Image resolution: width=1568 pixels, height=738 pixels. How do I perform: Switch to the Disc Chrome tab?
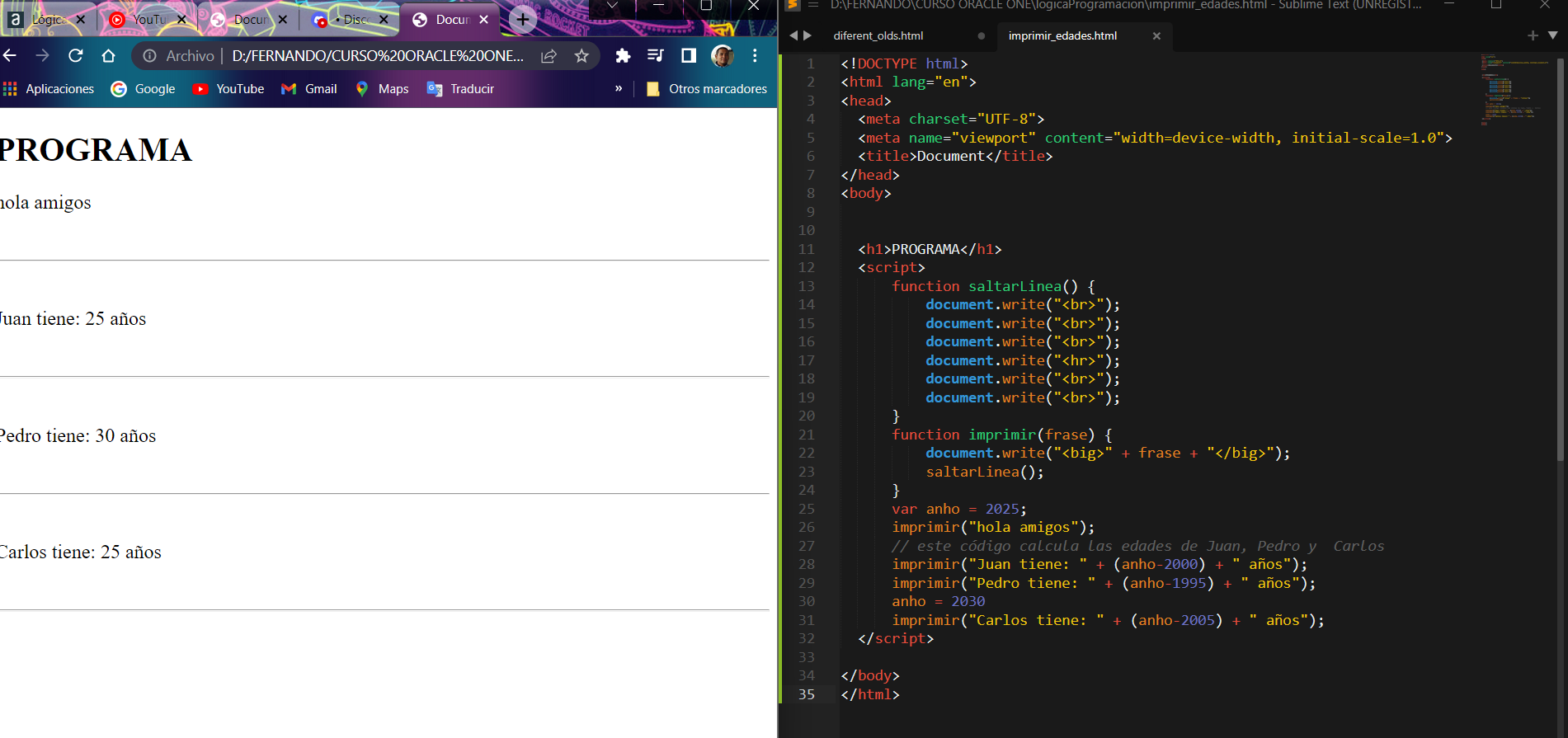click(x=351, y=19)
